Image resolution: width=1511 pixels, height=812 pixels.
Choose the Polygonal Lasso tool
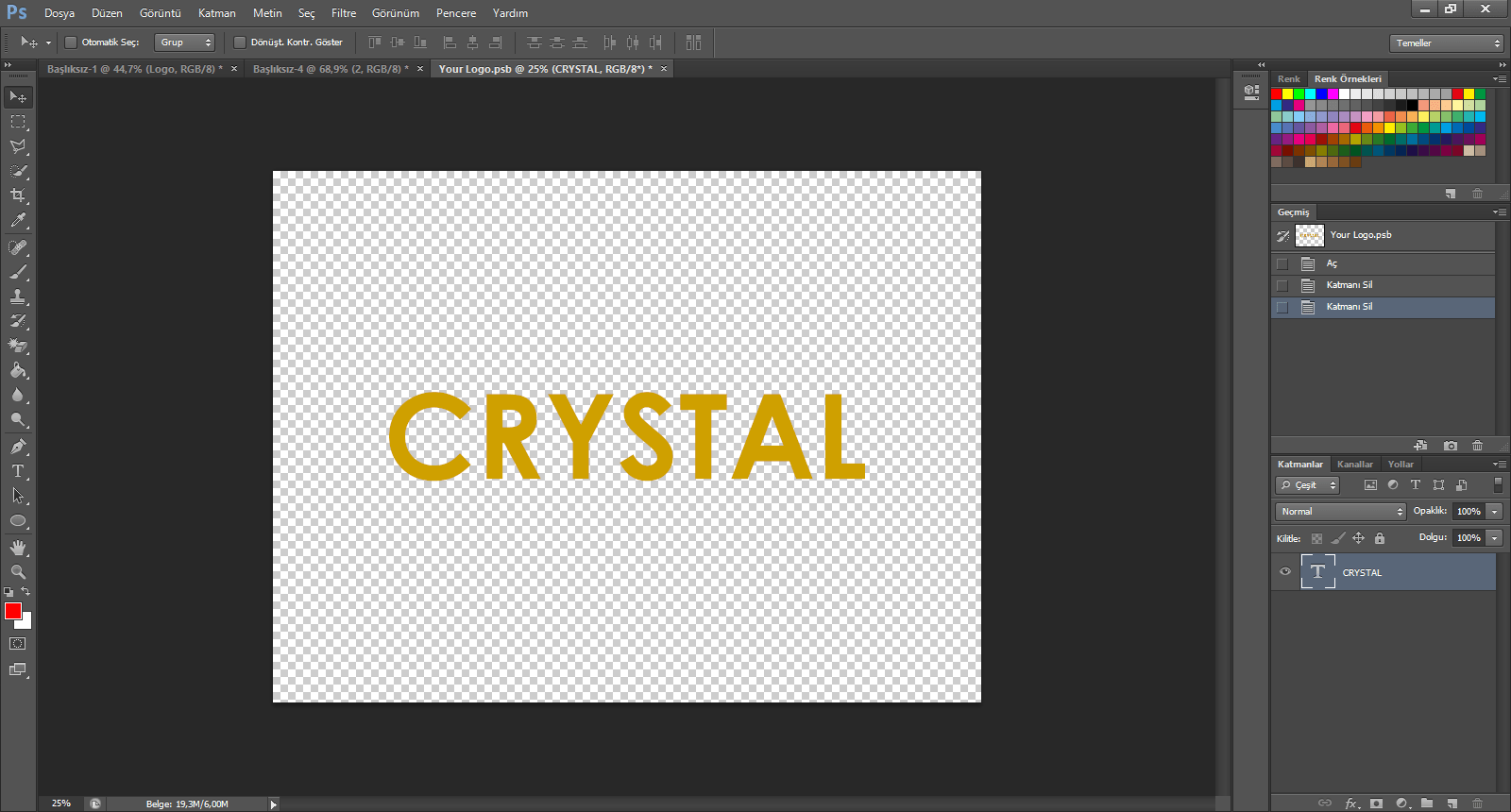pyautogui.click(x=18, y=146)
